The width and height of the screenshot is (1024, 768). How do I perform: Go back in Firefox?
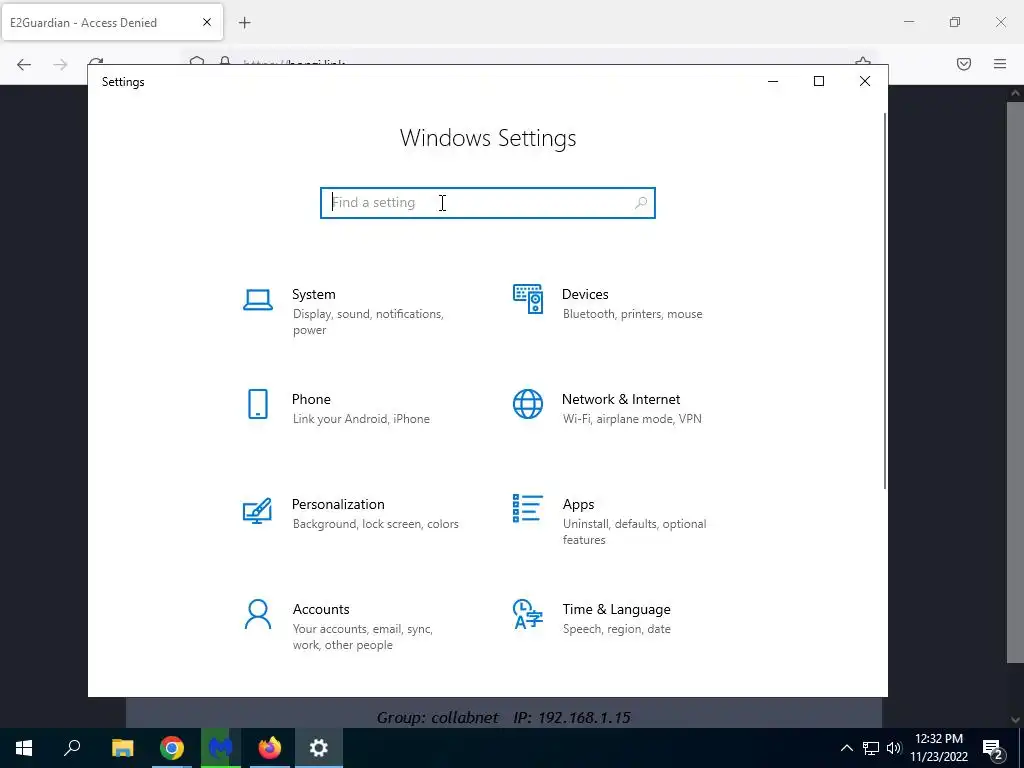[24, 64]
